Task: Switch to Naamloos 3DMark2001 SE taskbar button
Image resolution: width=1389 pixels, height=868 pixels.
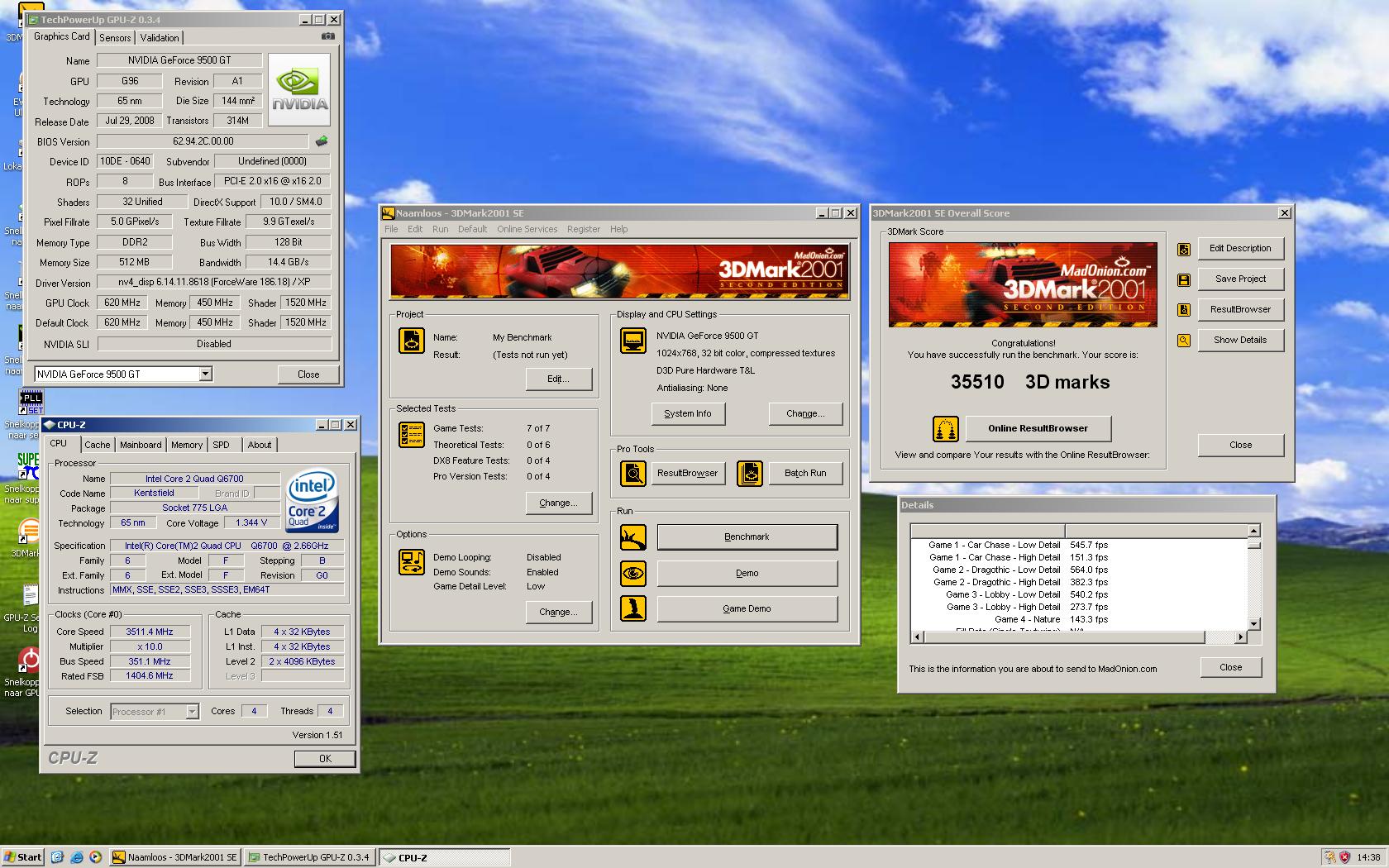Action: pos(175,857)
